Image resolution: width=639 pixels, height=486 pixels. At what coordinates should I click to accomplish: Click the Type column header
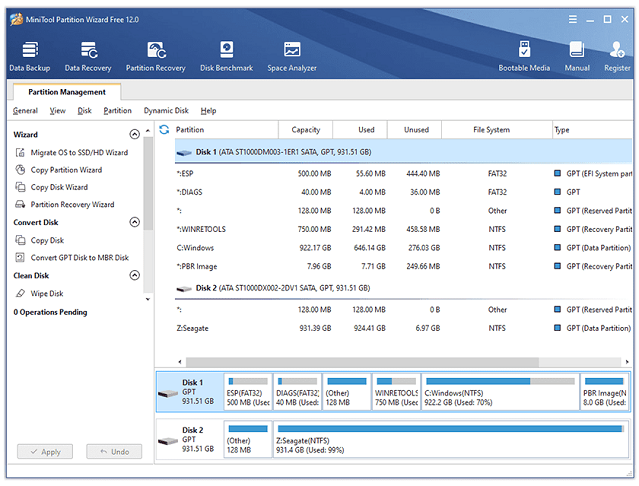[x=592, y=130]
